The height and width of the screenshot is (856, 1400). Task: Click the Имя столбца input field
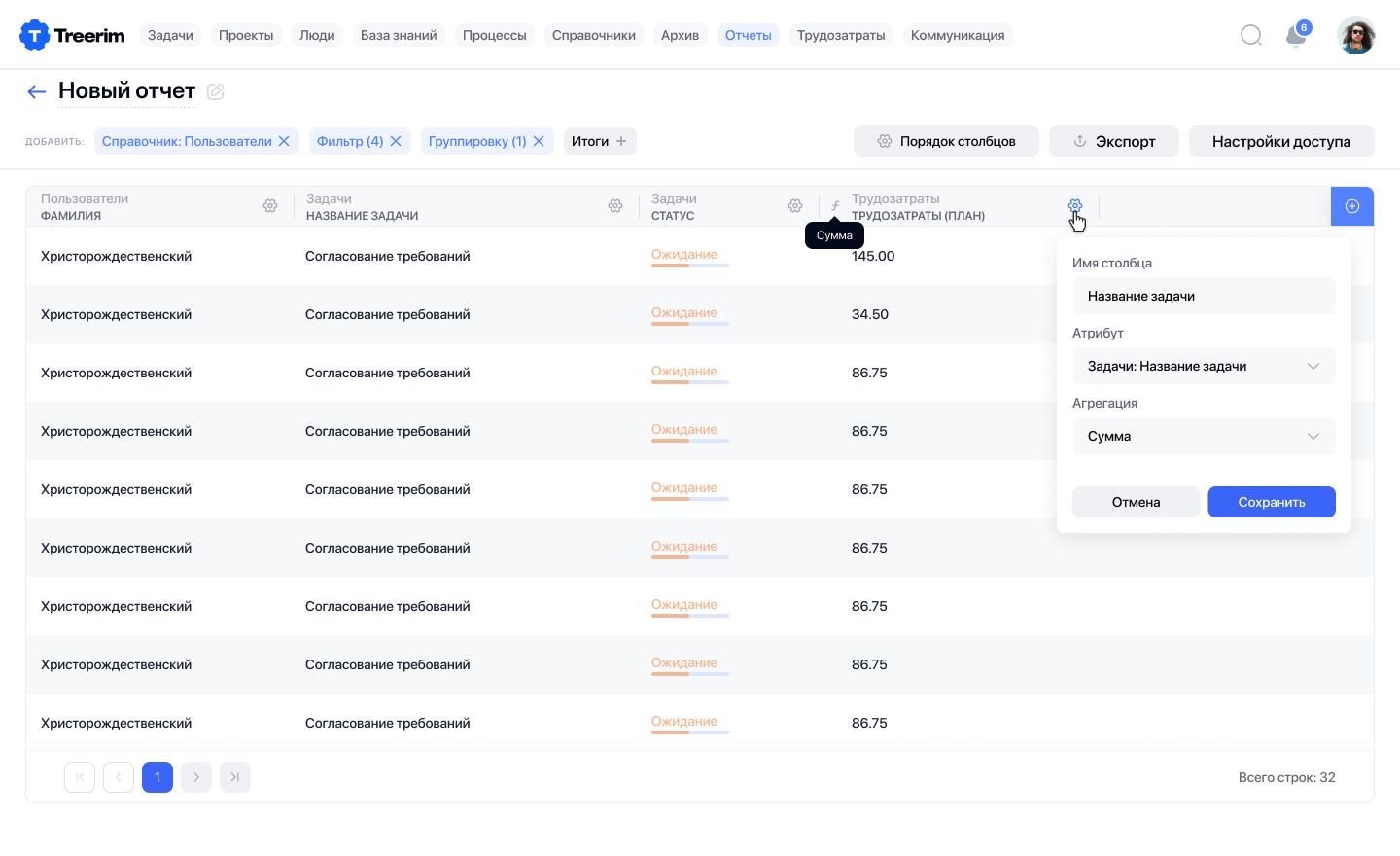pos(1204,297)
